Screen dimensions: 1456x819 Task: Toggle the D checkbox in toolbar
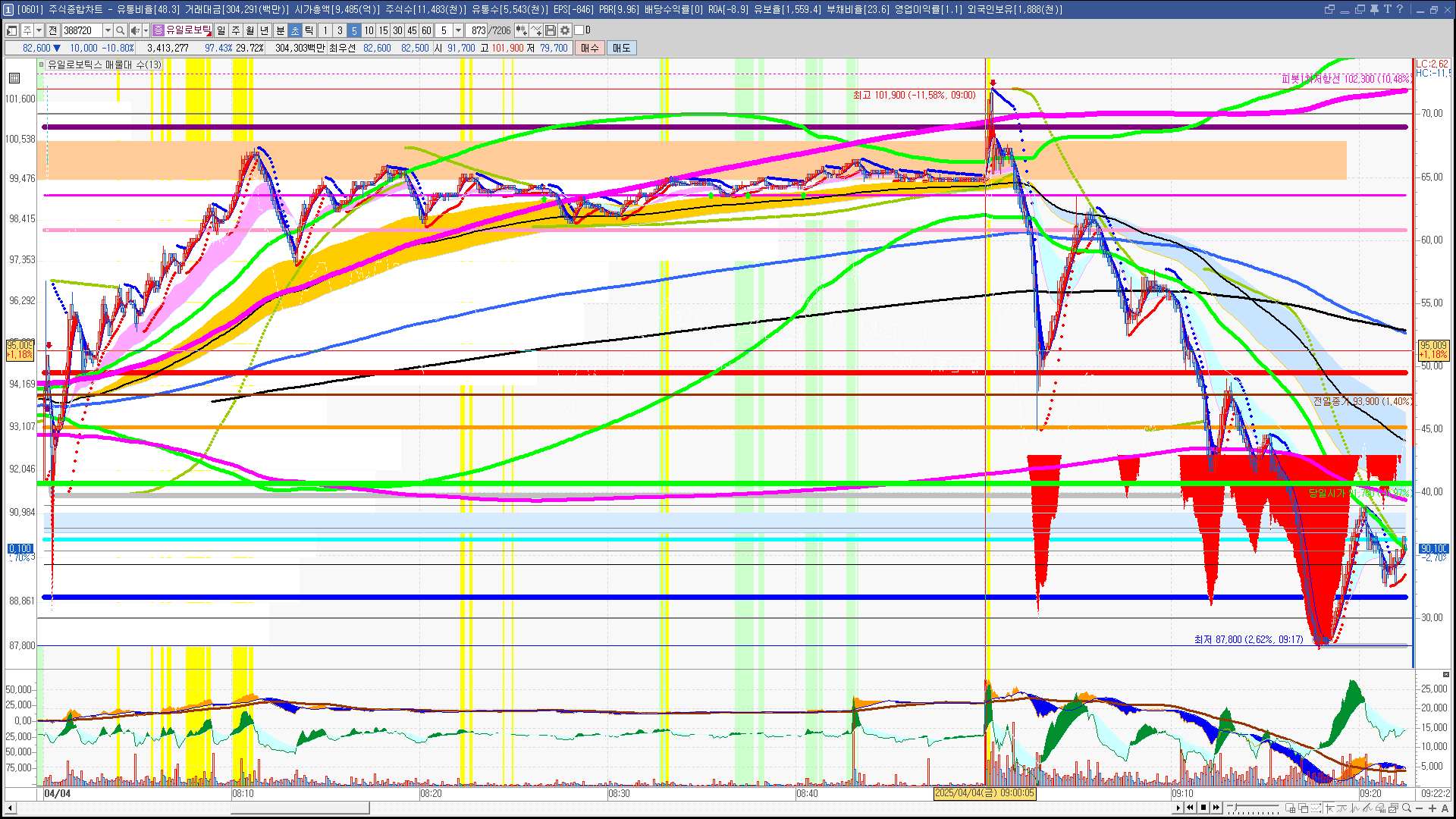(579, 30)
